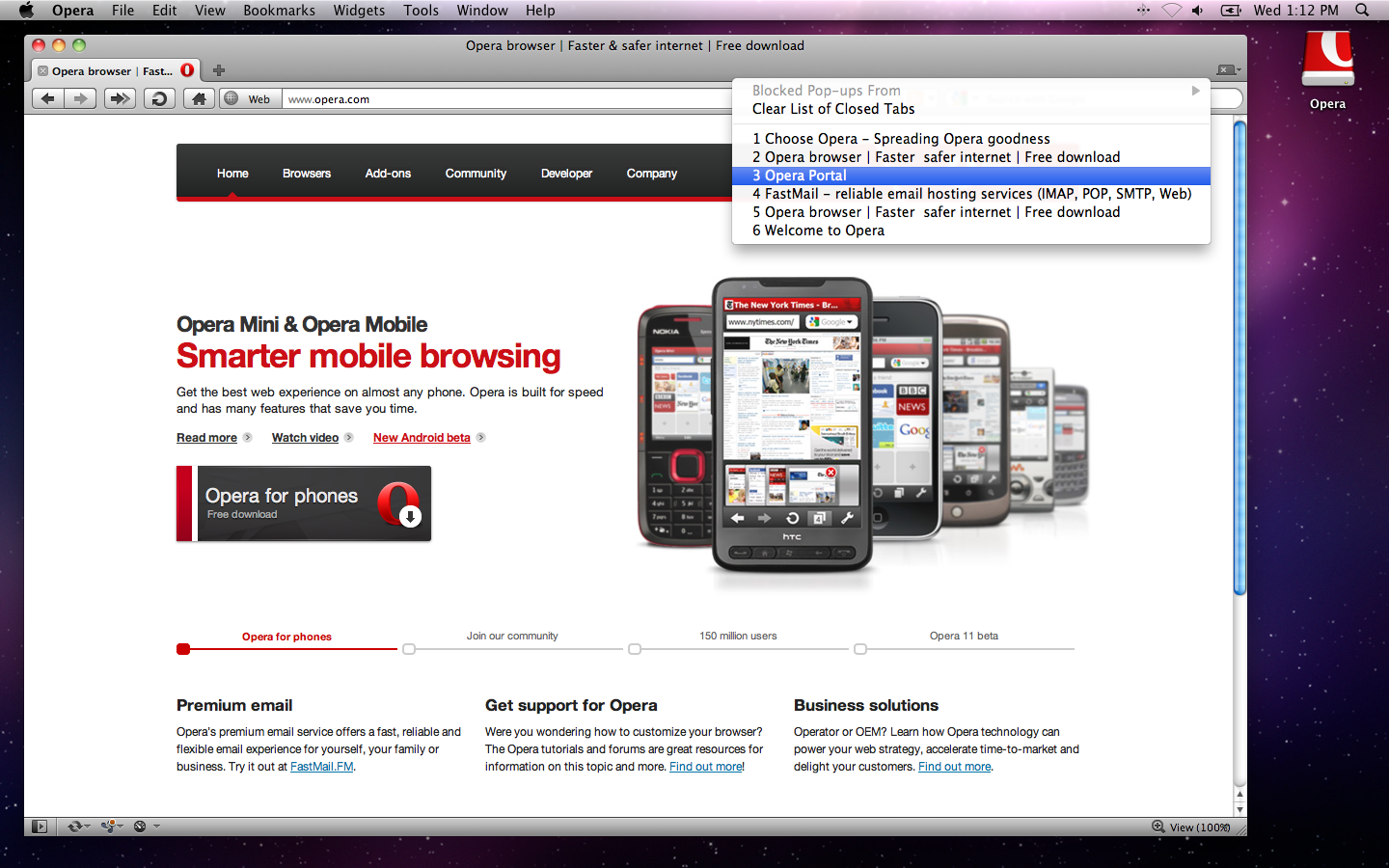
Task: Click the HTC phone image in the banner
Action: tap(792, 424)
